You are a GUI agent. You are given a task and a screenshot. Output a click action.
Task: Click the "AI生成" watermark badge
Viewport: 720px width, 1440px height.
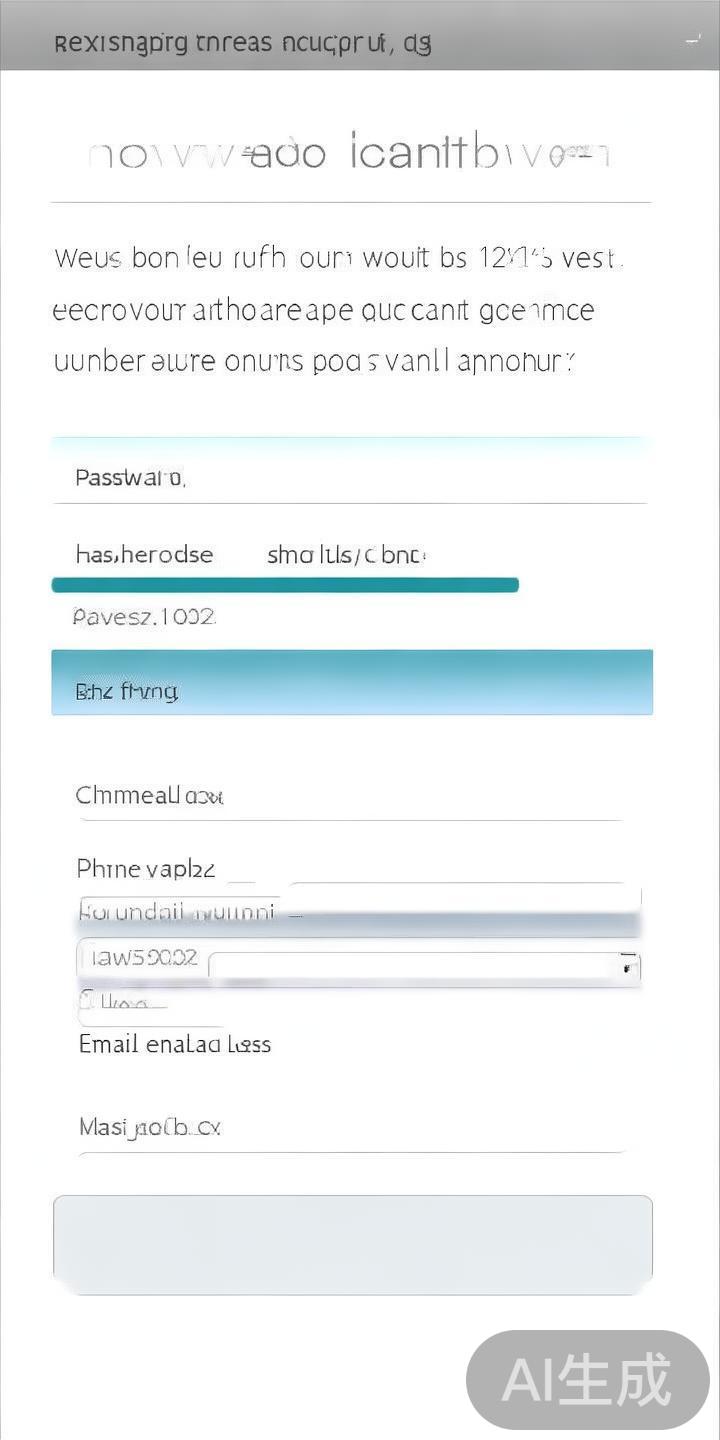point(587,1380)
